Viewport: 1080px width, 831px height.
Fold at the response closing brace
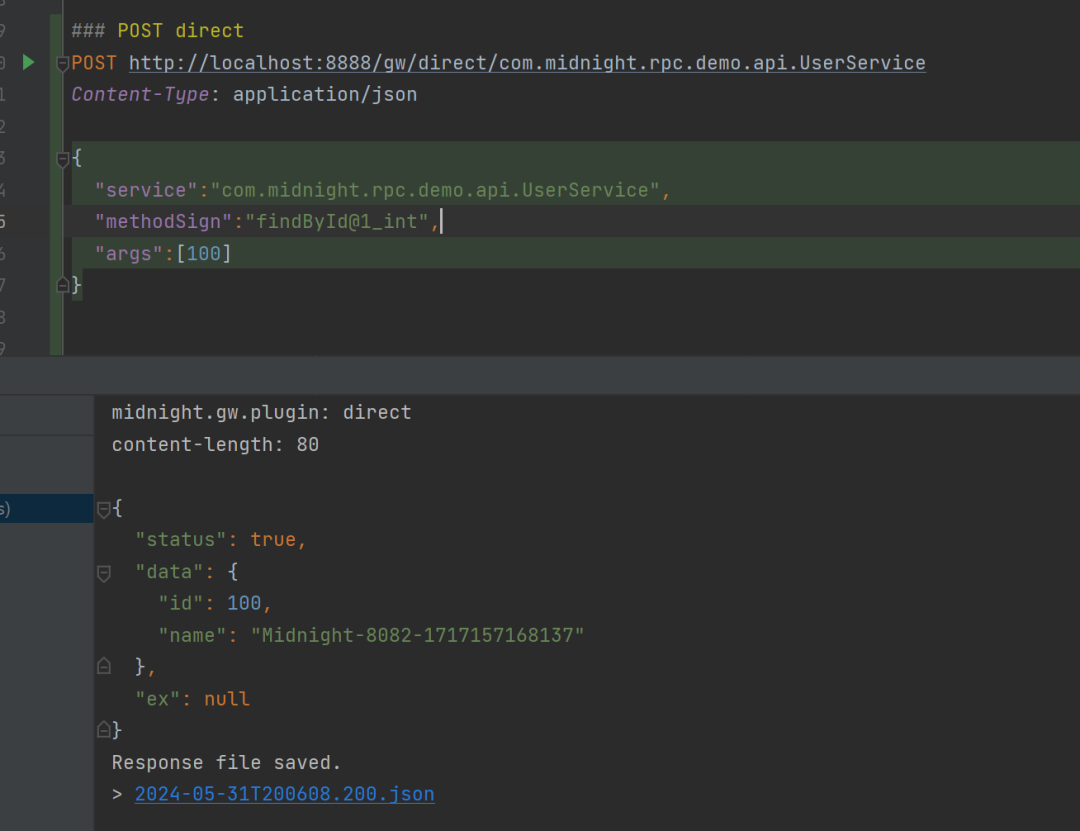click(x=104, y=730)
